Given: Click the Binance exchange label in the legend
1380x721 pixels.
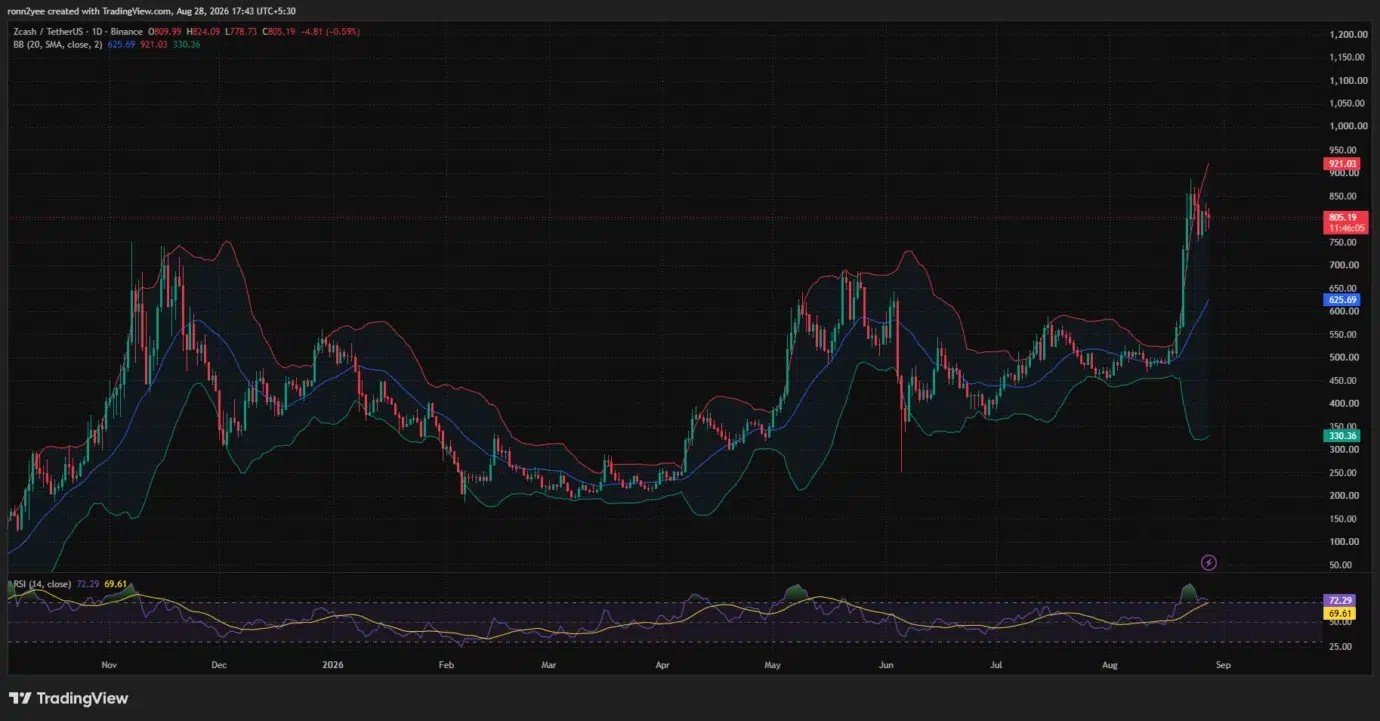Looking at the screenshot, I should pyautogui.click(x=125, y=32).
